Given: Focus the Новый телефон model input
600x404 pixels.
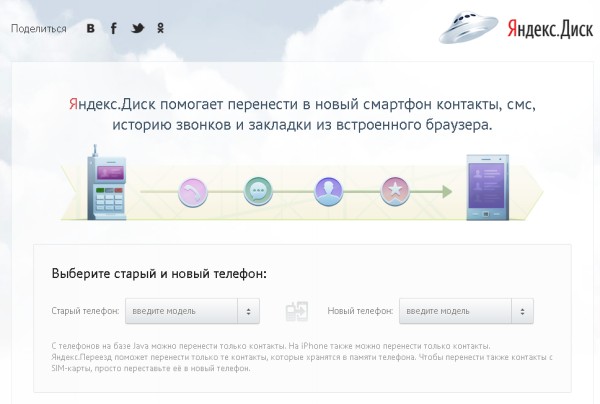Looking at the screenshot, I should [x=455, y=311].
